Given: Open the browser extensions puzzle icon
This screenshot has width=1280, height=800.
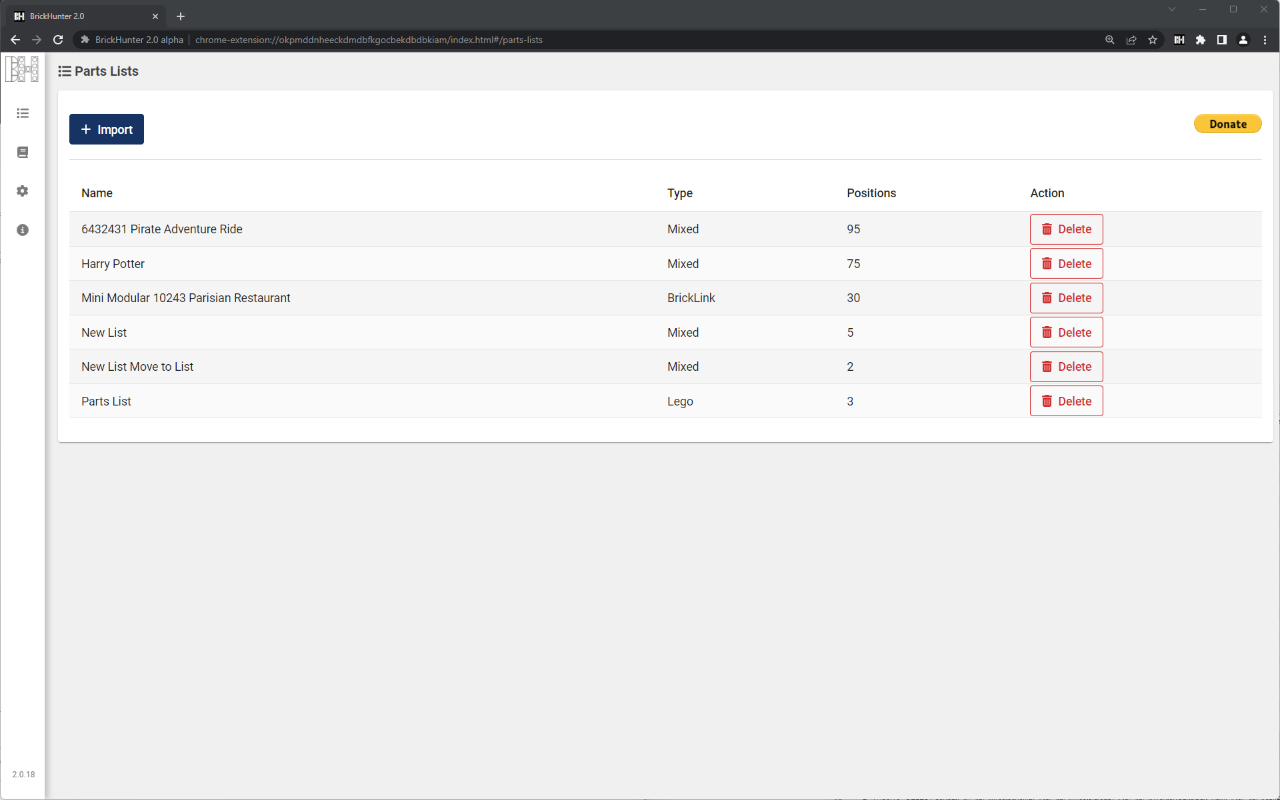Looking at the screenshot, I should 1201,40.
